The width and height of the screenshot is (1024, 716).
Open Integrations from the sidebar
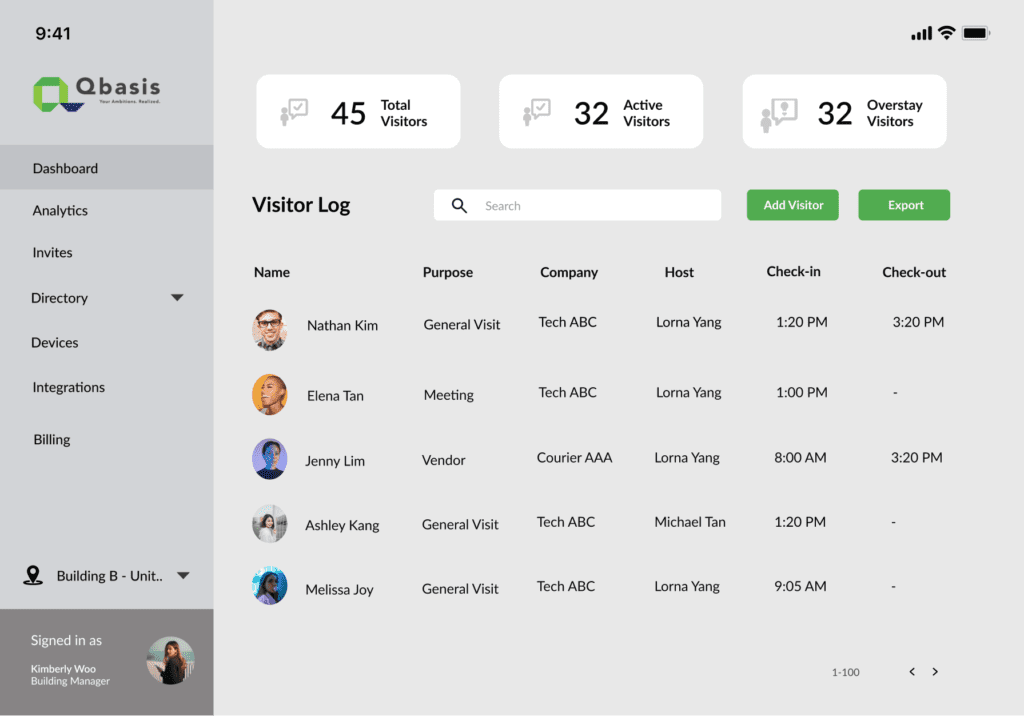click(68, 388)
